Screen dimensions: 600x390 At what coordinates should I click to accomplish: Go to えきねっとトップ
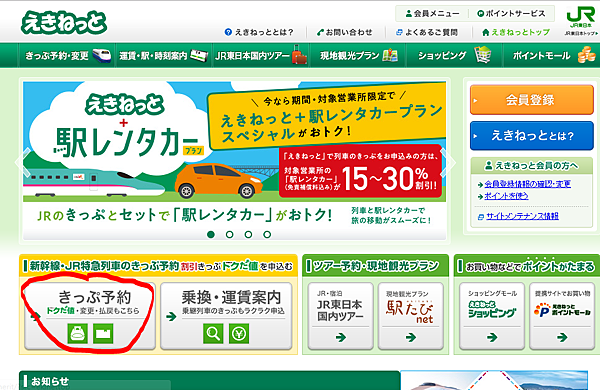coord(516,32)
